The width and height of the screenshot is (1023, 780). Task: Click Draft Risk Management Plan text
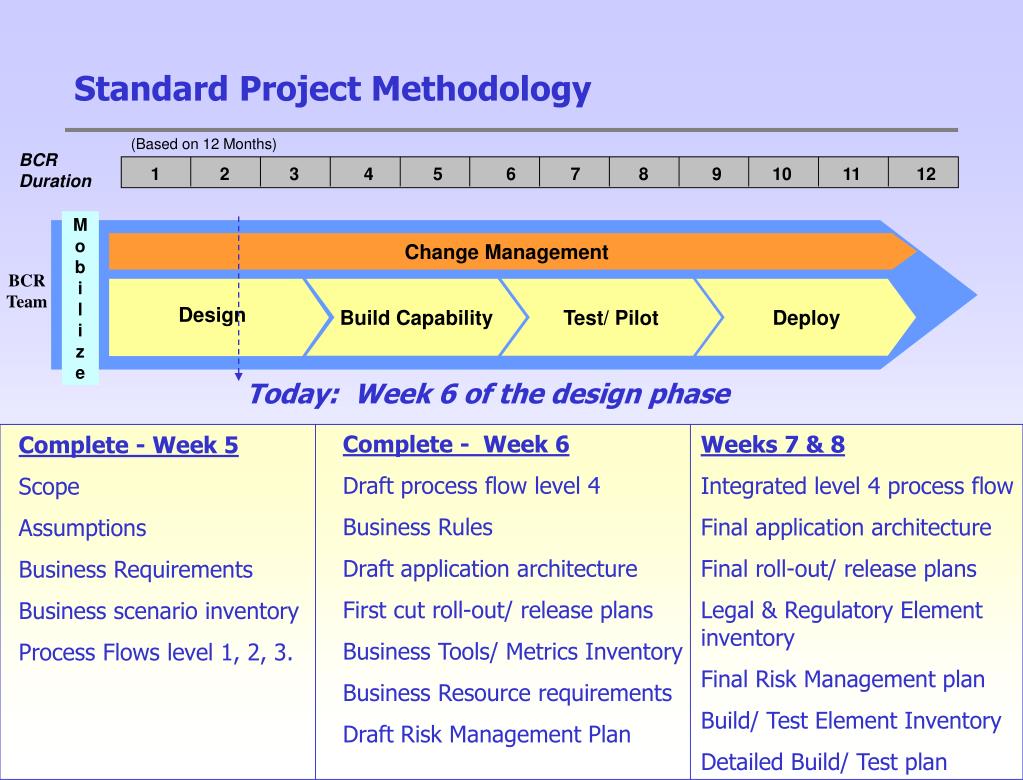coord(487,734)
